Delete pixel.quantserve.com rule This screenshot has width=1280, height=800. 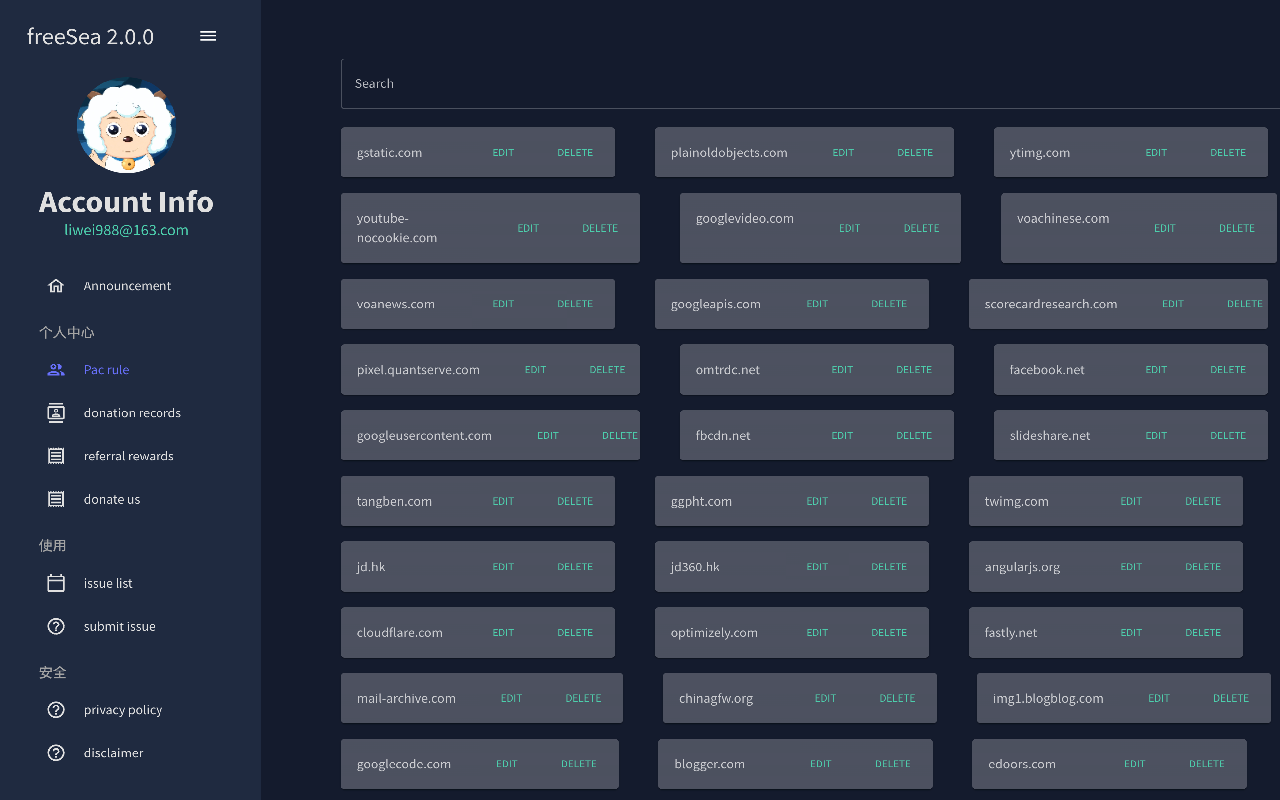coord(607,370)
